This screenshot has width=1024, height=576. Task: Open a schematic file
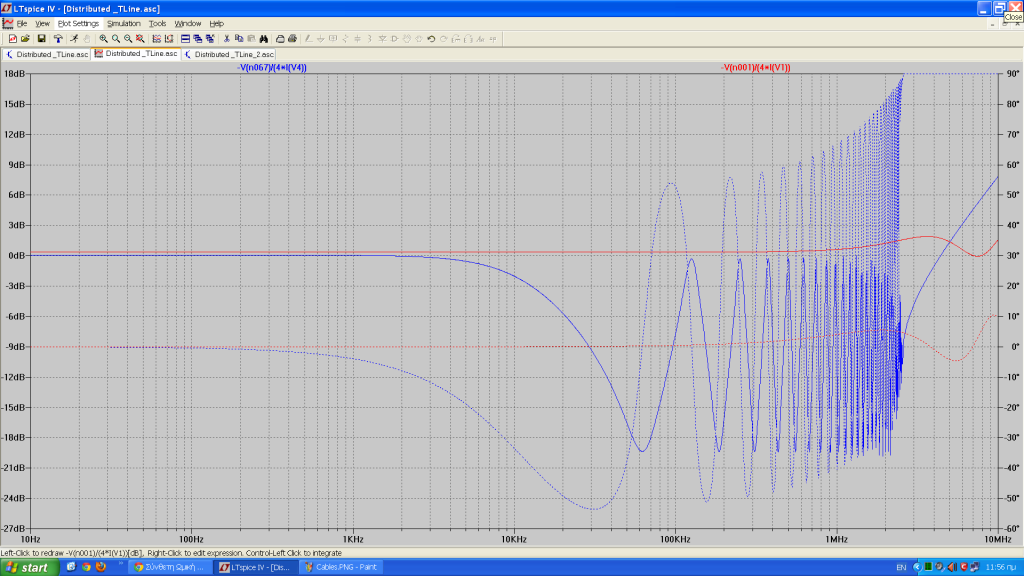click(x=24, y=39)
